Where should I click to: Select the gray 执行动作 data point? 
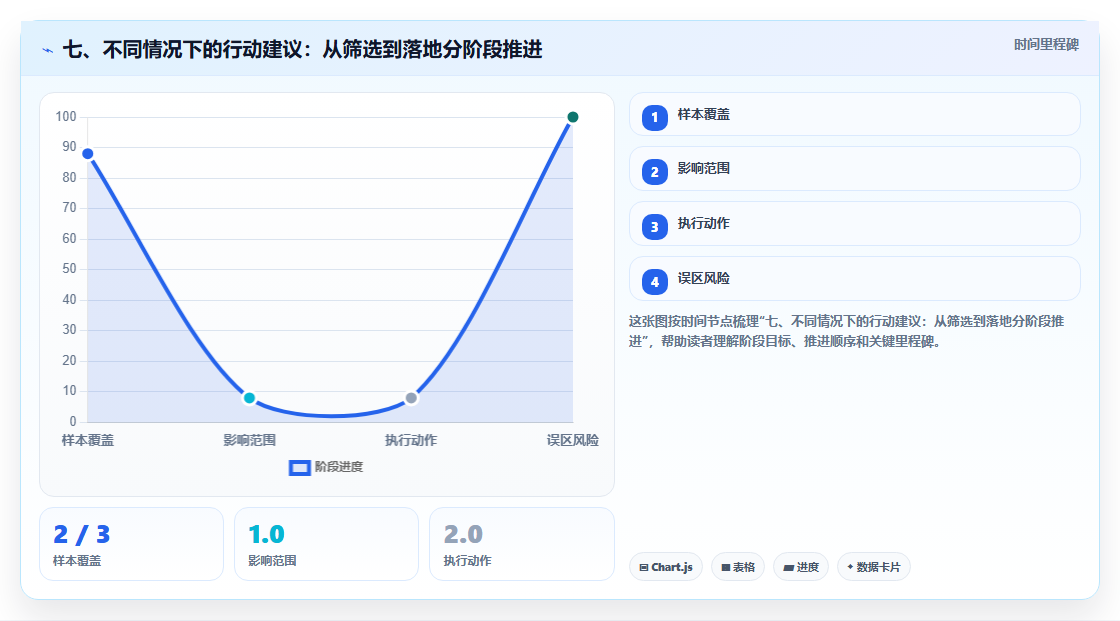(411, 398)
